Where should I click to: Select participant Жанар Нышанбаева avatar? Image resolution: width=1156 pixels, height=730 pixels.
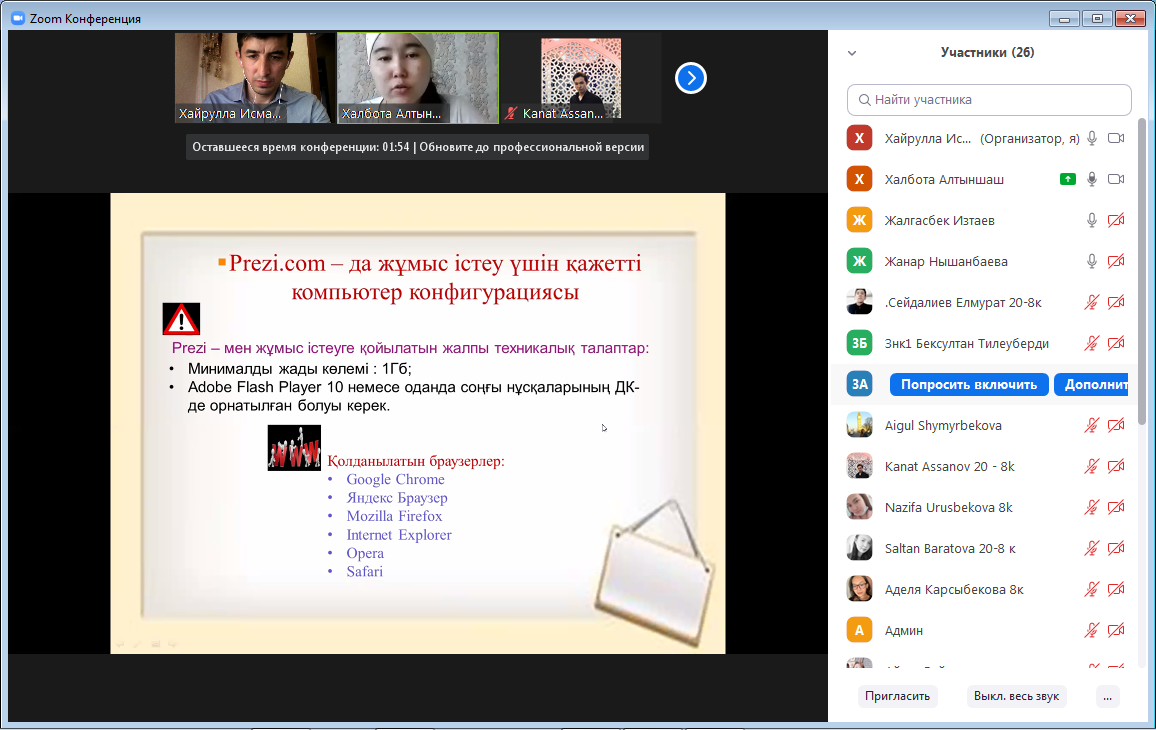pyautogui.click(x=860, y=261)
